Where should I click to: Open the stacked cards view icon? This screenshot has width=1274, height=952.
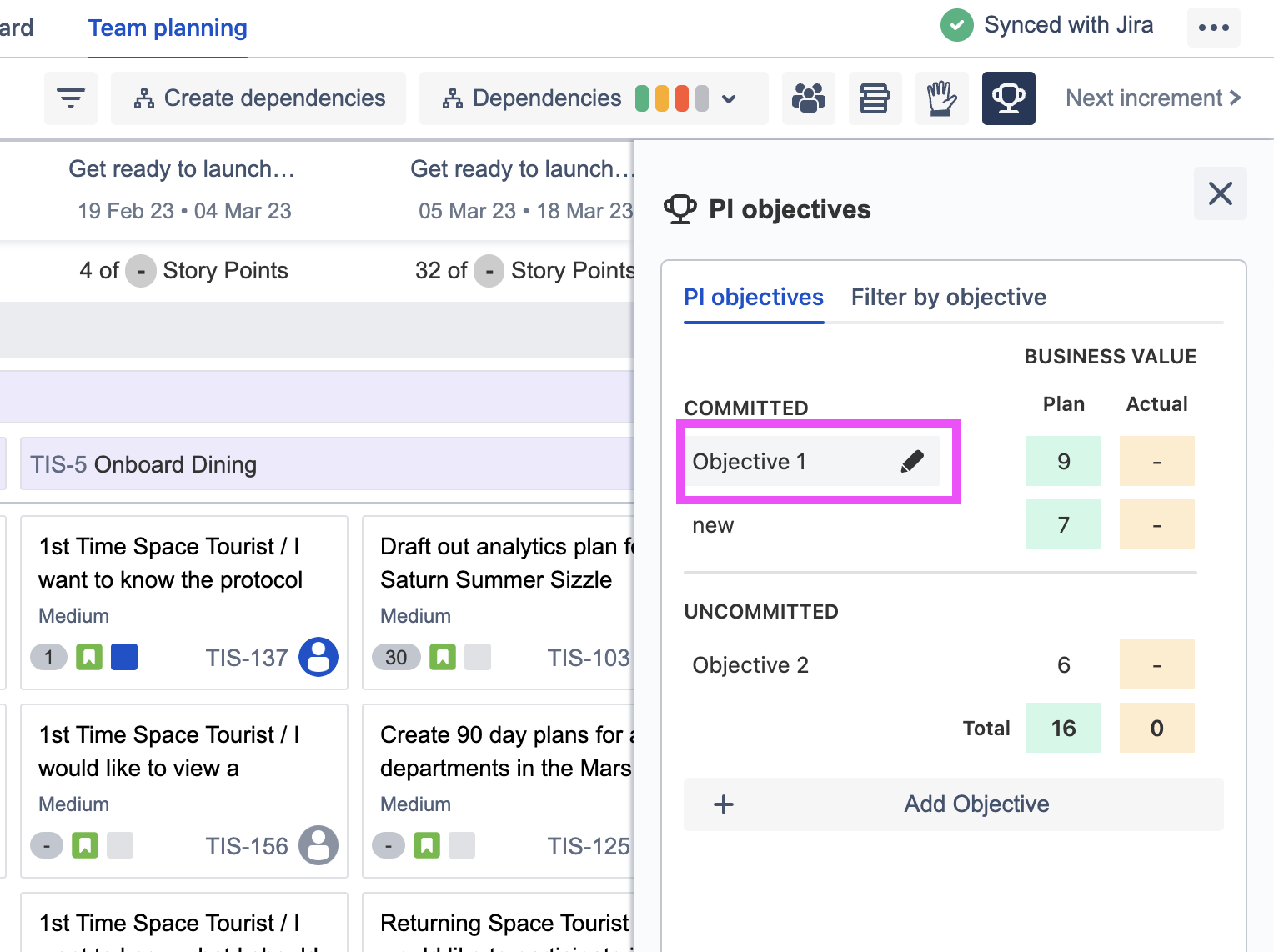coord(875,98)
